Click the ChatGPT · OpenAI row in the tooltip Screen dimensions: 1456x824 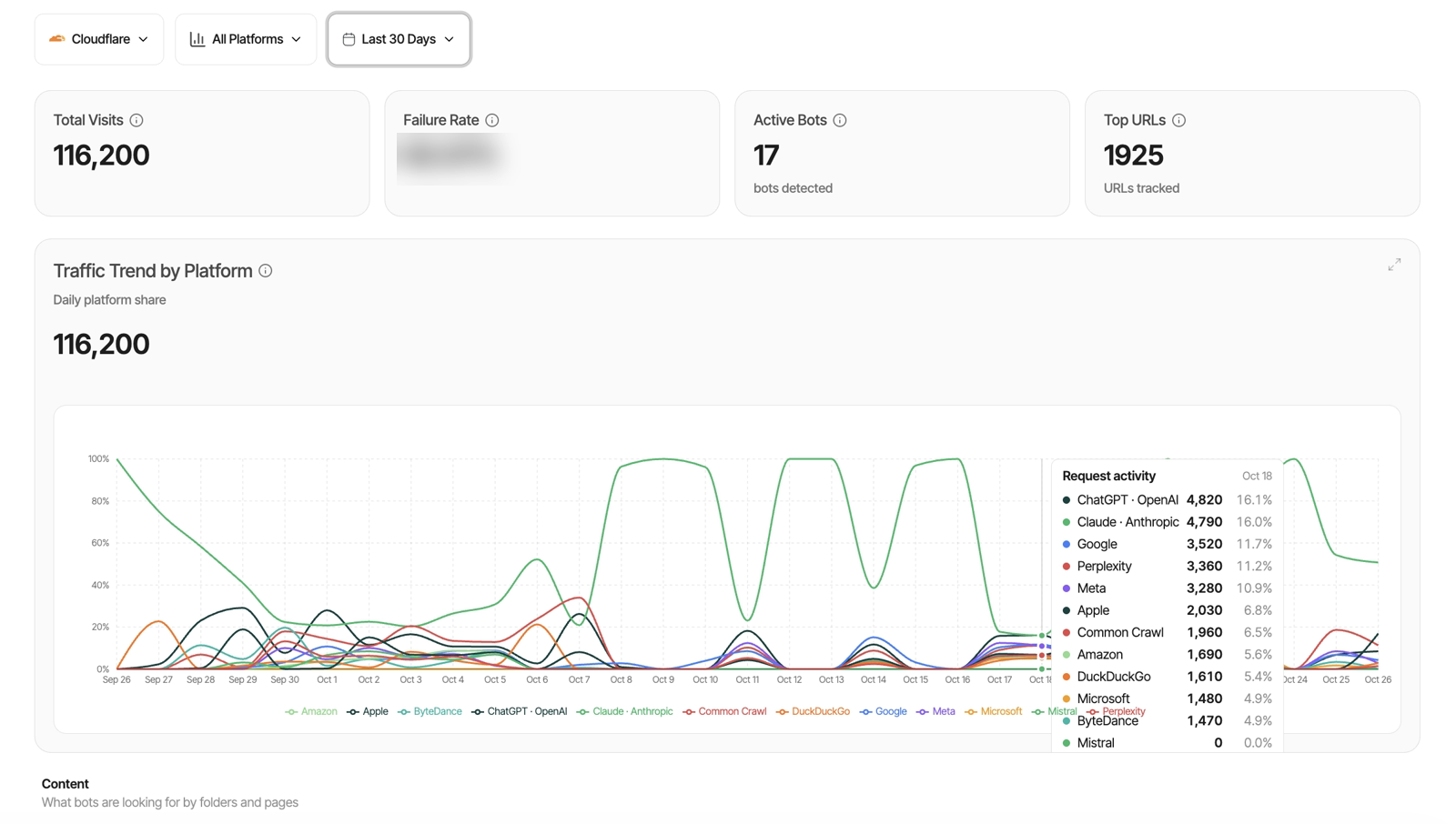(1168, 500)
